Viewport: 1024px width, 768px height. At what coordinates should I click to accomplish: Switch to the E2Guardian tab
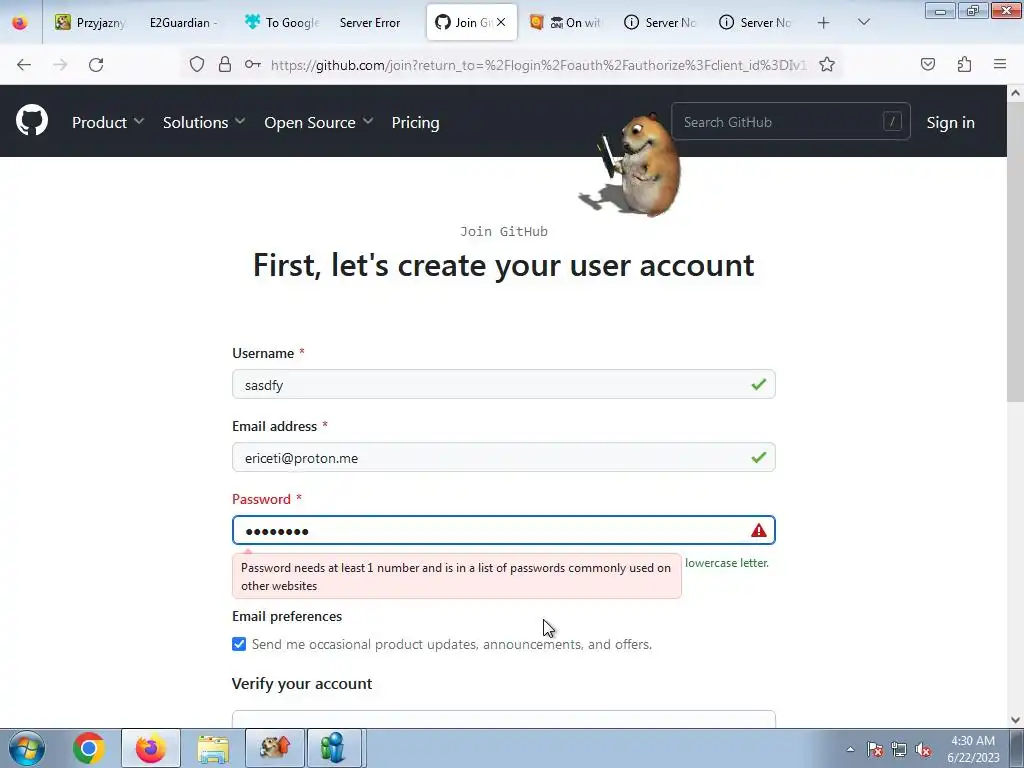(184, 22)
